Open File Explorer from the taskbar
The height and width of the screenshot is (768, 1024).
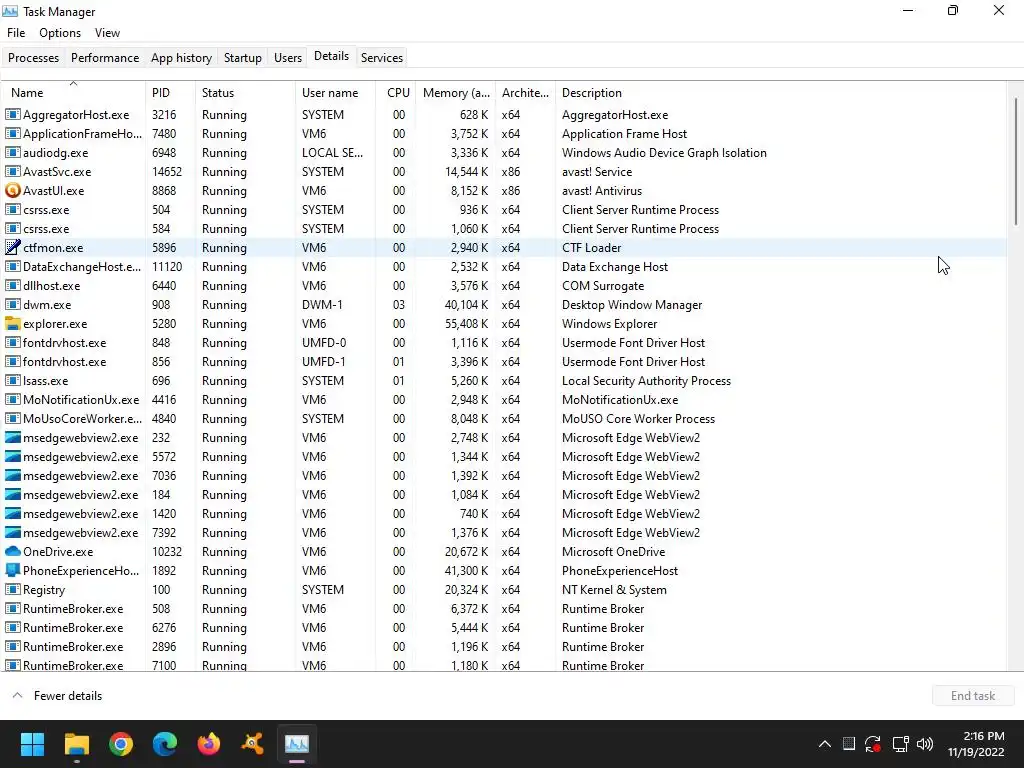pyautogui.click(x=76, y=744)
